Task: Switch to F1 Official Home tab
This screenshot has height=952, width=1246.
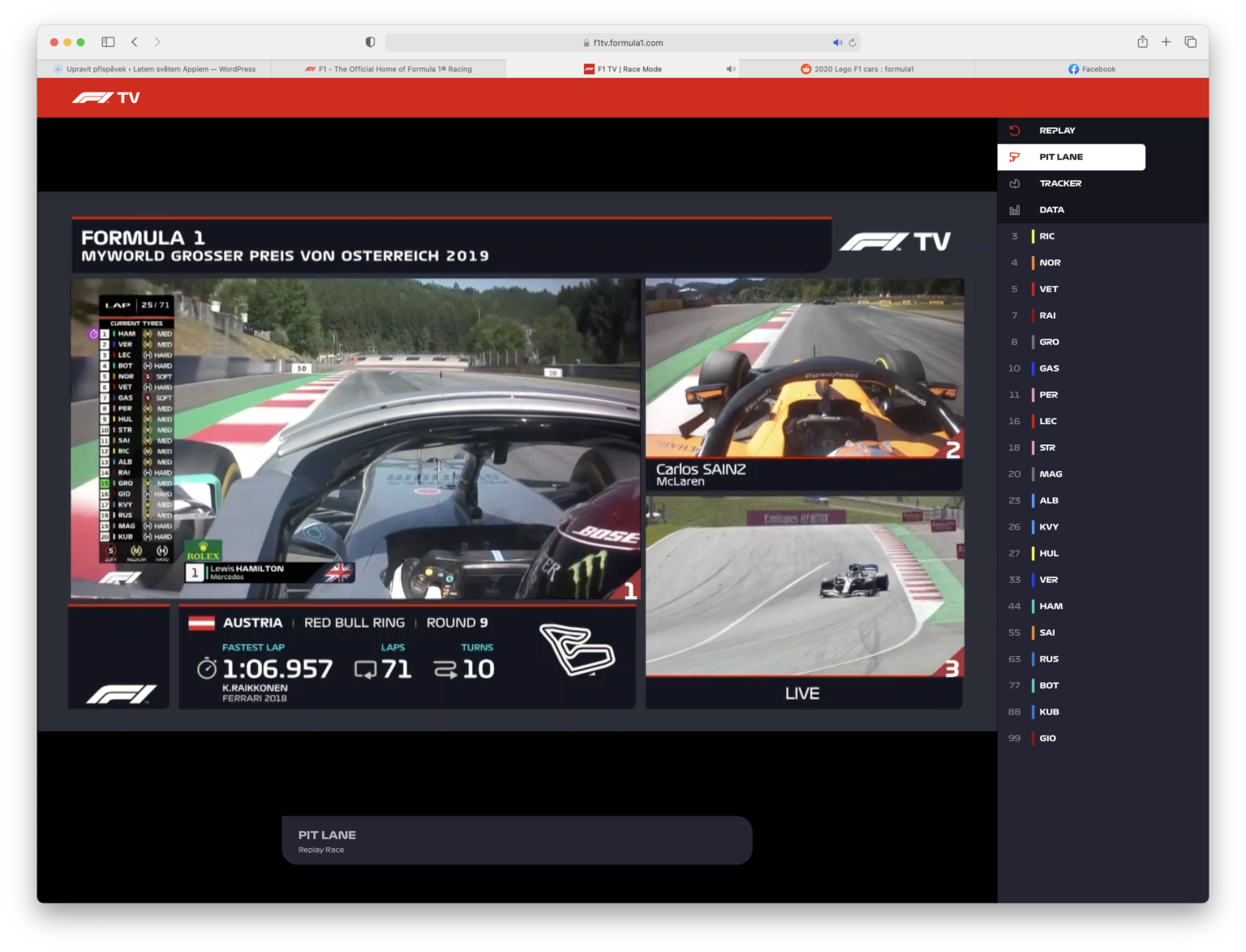Action: point(388,70)
